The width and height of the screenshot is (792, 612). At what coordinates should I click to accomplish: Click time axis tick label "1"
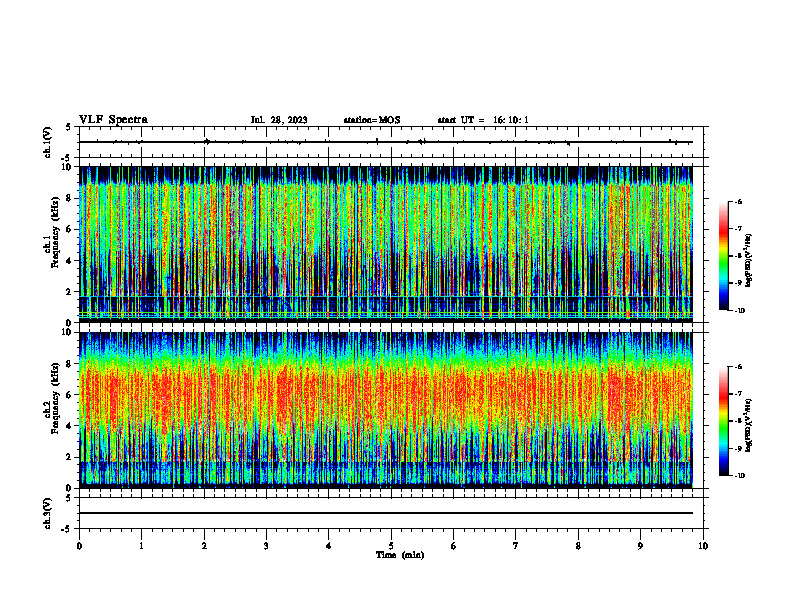(x=141, y=546)
